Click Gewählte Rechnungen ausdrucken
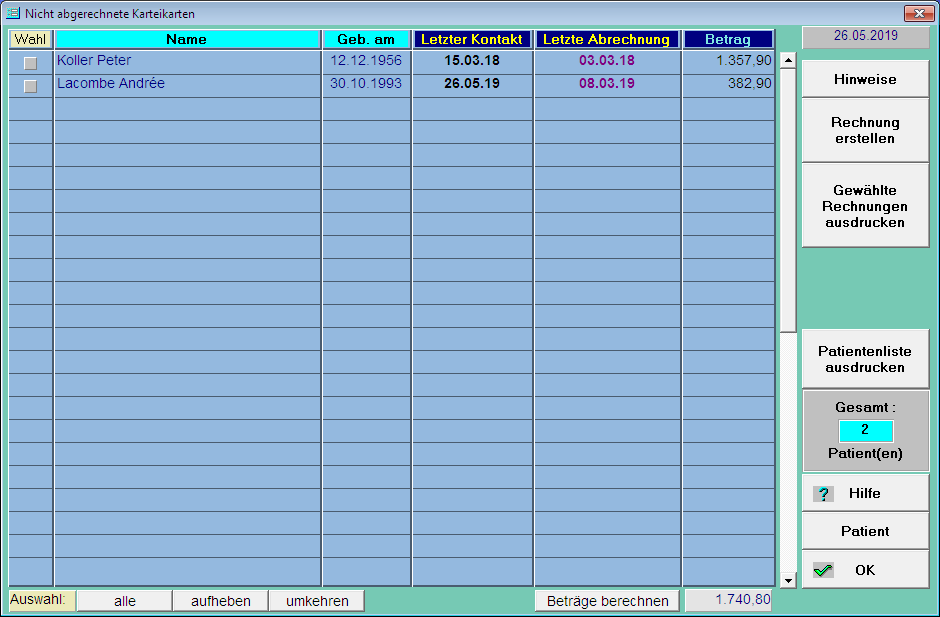 pyautogui.click(x=865, y=206)
